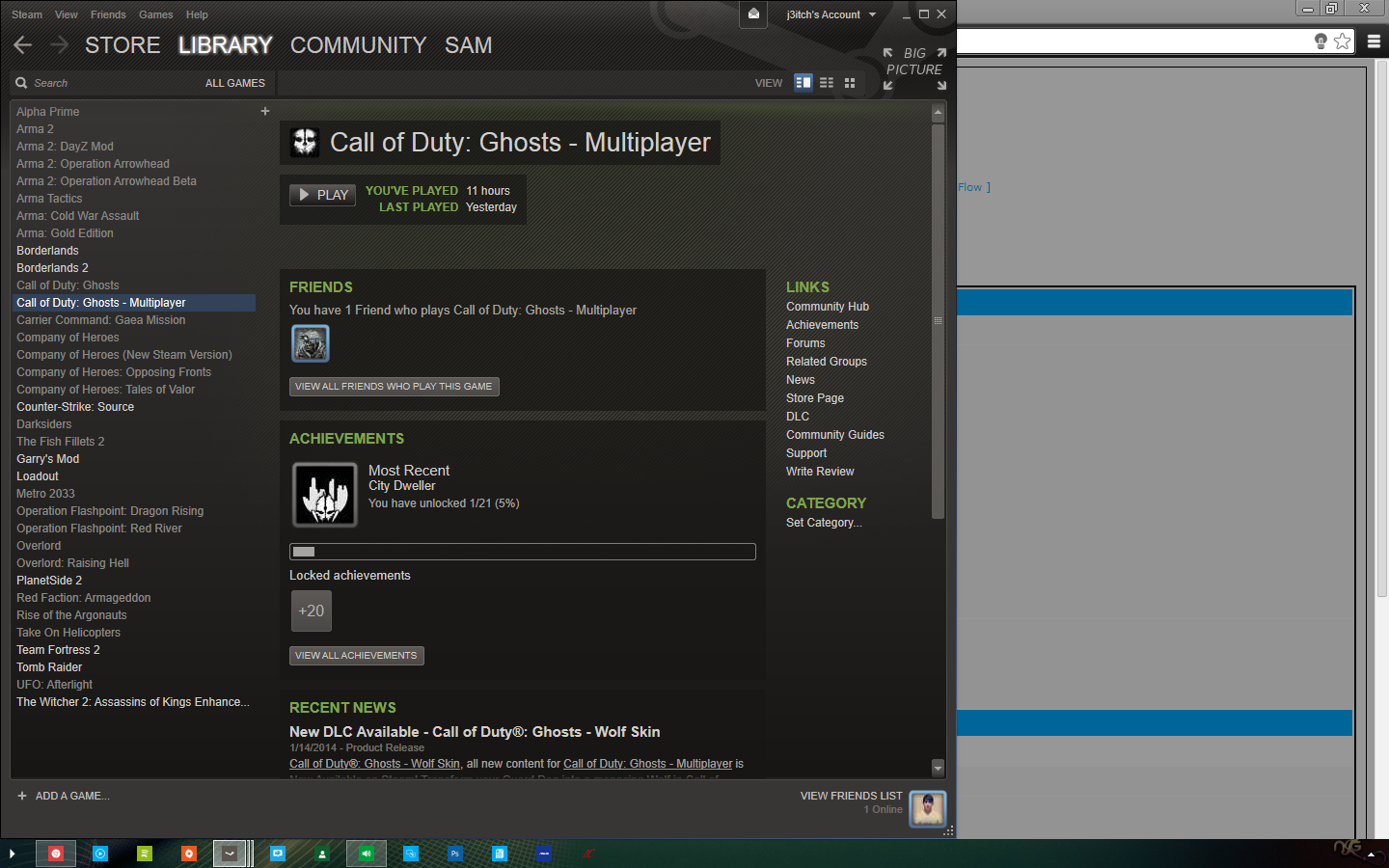Screen dimensions: 1389x868
Task: Open blue media player taskbar icon
Action: pos(100,854)
